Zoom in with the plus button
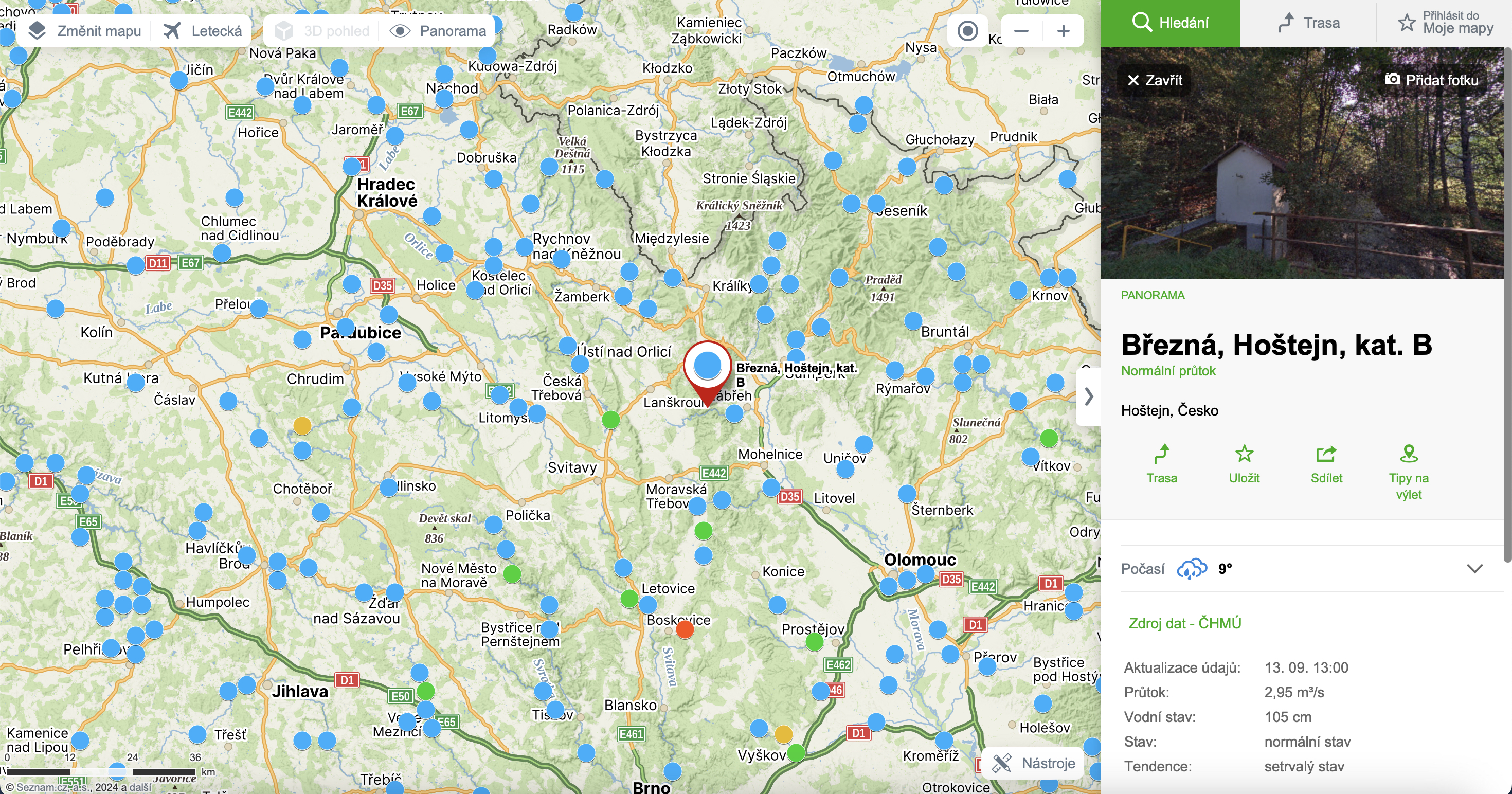This screenshot has height=794, width=1512. 1063,30
